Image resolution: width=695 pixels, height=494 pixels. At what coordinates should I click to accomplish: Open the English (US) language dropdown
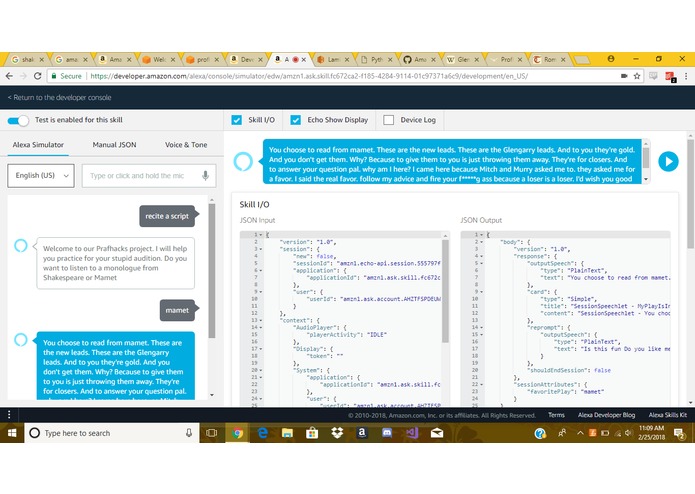coord(41,175)
